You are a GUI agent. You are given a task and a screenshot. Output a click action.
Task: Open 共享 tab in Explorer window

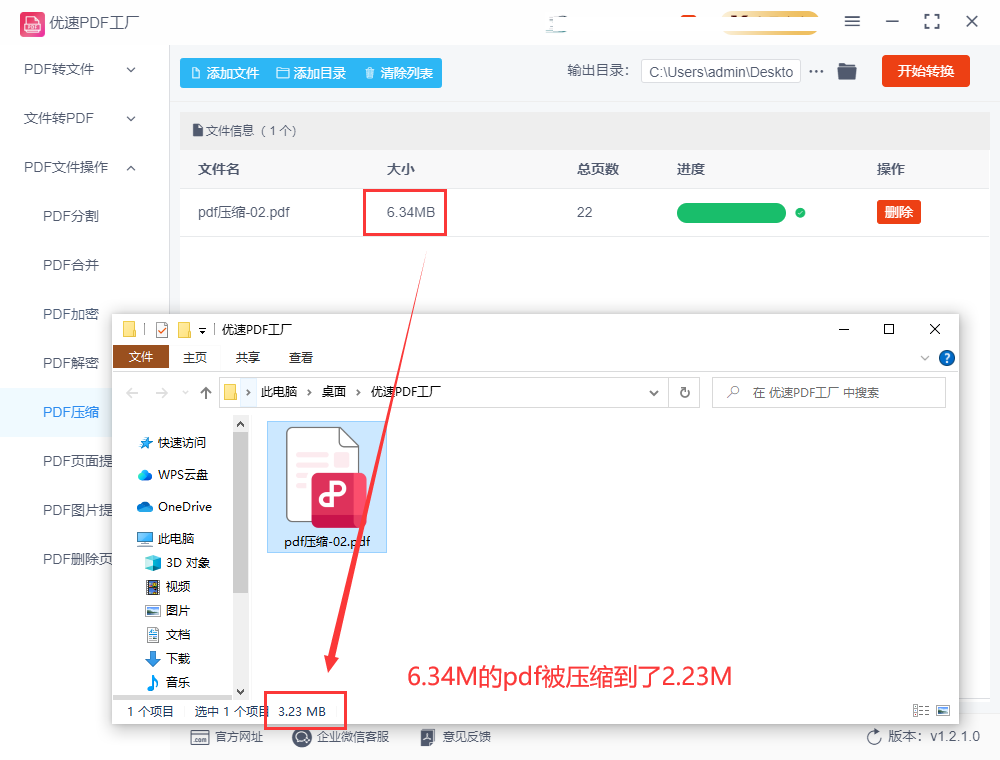coord(247,358)
